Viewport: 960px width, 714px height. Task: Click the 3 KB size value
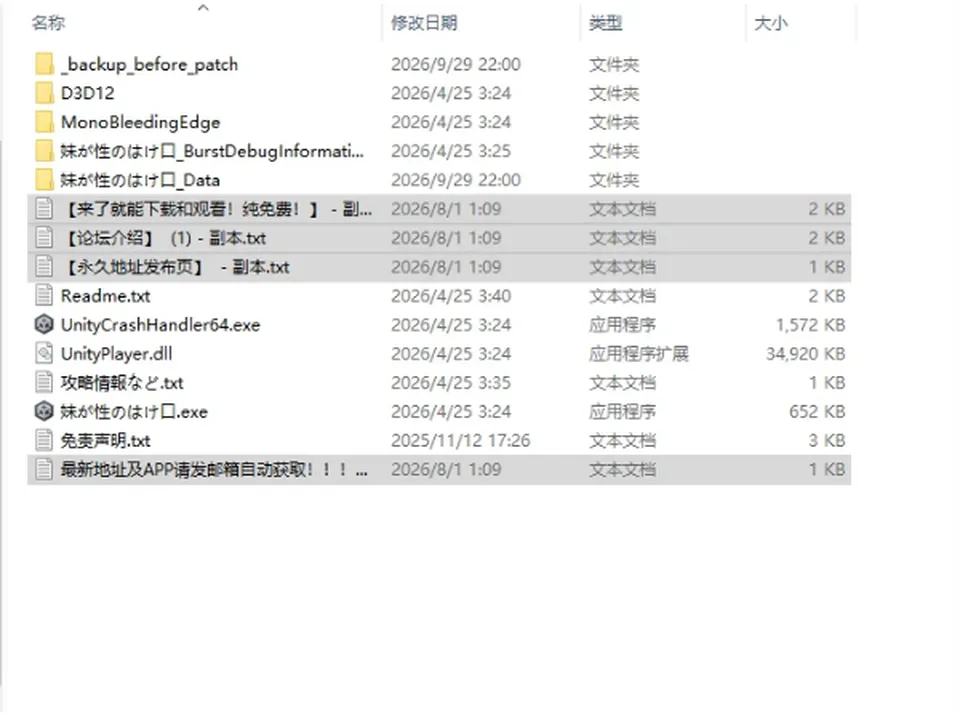coord(827,440)
